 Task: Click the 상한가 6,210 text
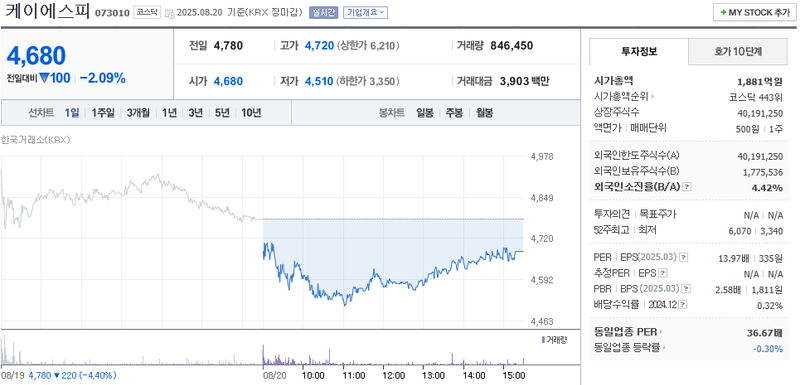[369, 46]
